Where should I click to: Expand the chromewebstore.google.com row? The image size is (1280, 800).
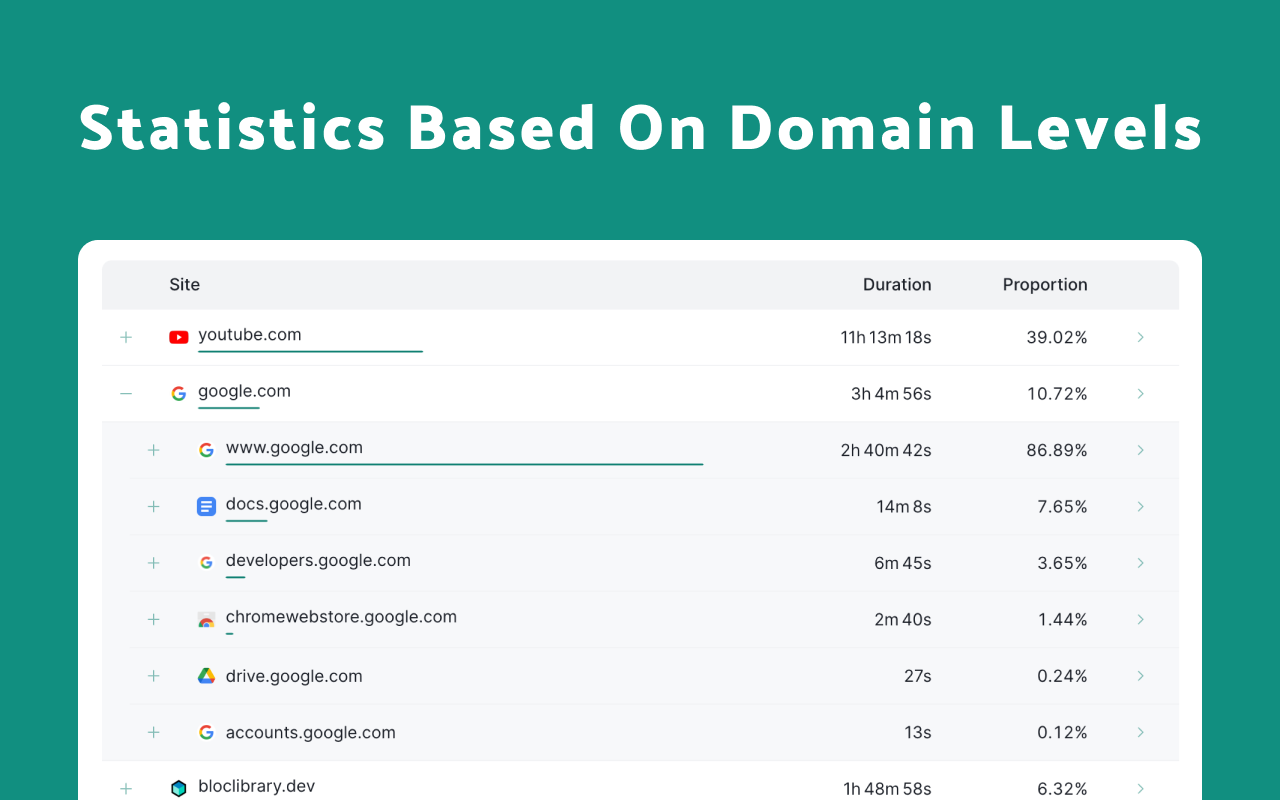[153, 620]
